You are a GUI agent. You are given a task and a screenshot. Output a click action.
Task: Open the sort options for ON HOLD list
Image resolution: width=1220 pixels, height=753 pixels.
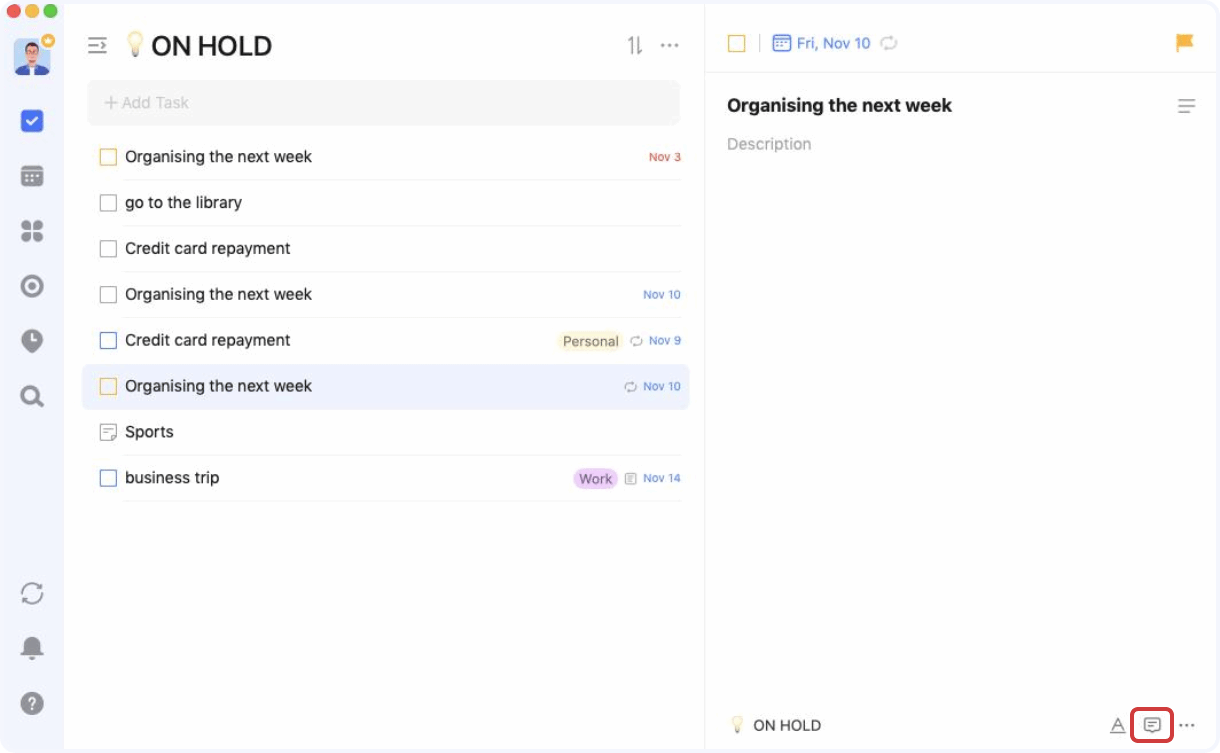(635, 45)
